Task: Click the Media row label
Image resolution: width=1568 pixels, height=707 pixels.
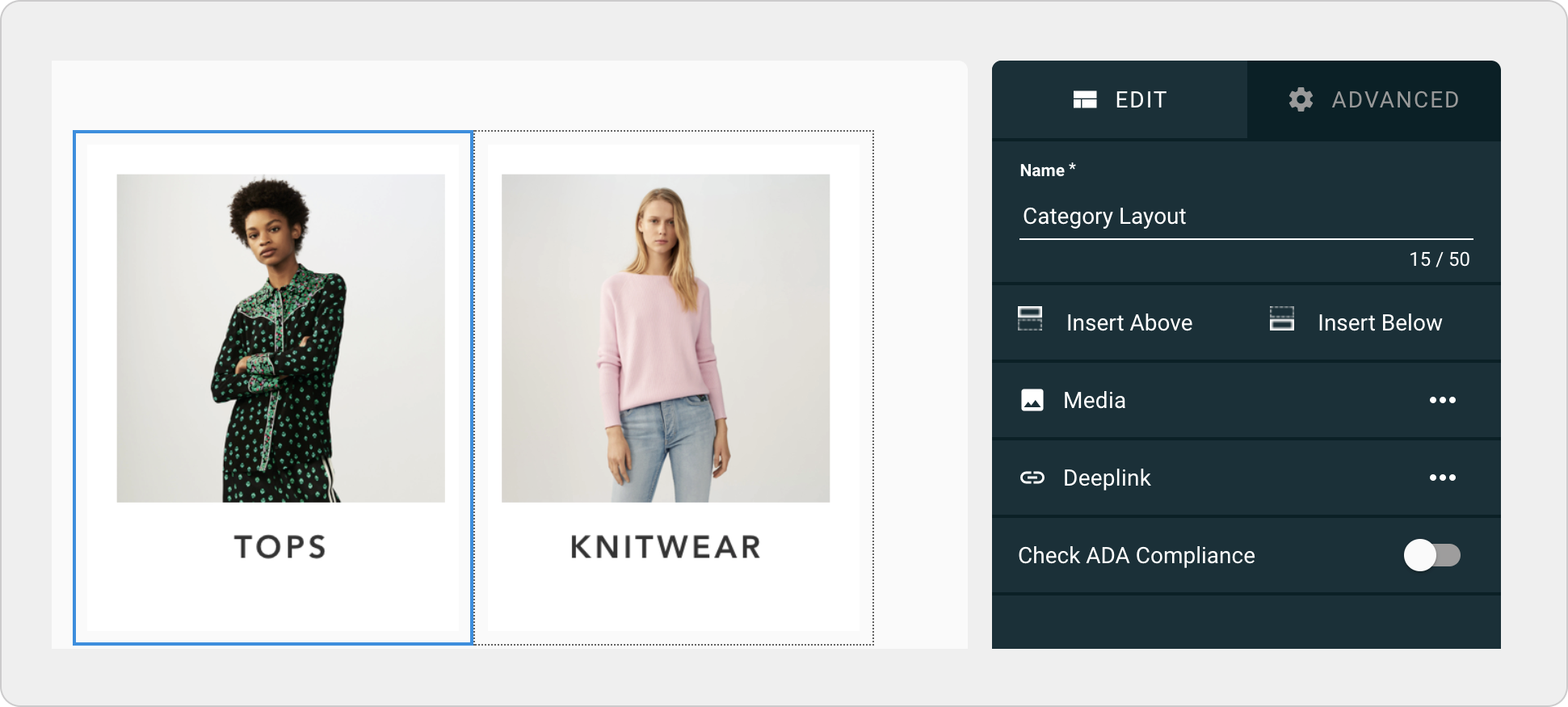Action: (x=1095, y=400)
